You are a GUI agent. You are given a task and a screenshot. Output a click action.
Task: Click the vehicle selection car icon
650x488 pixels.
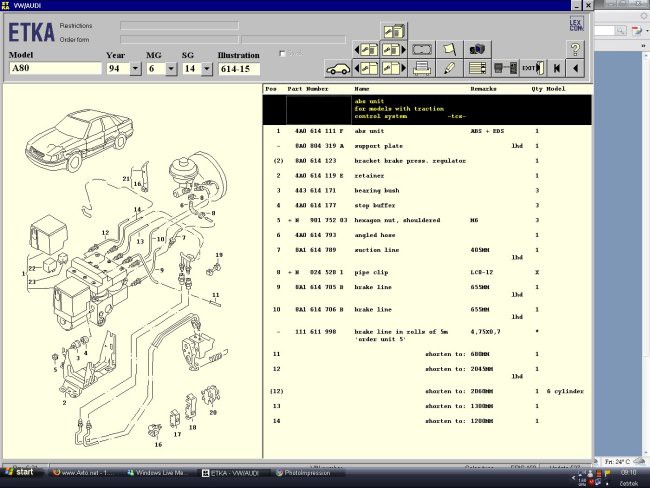[x=338, y=68]
